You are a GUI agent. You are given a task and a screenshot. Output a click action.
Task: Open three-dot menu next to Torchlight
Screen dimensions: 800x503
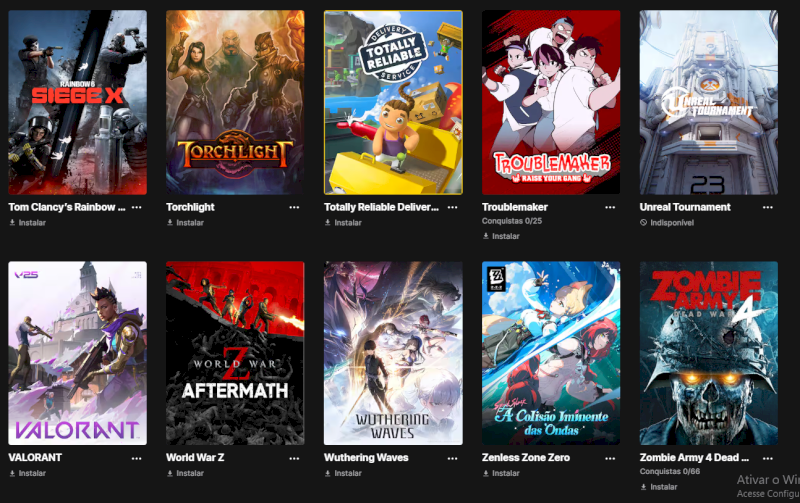294,208
